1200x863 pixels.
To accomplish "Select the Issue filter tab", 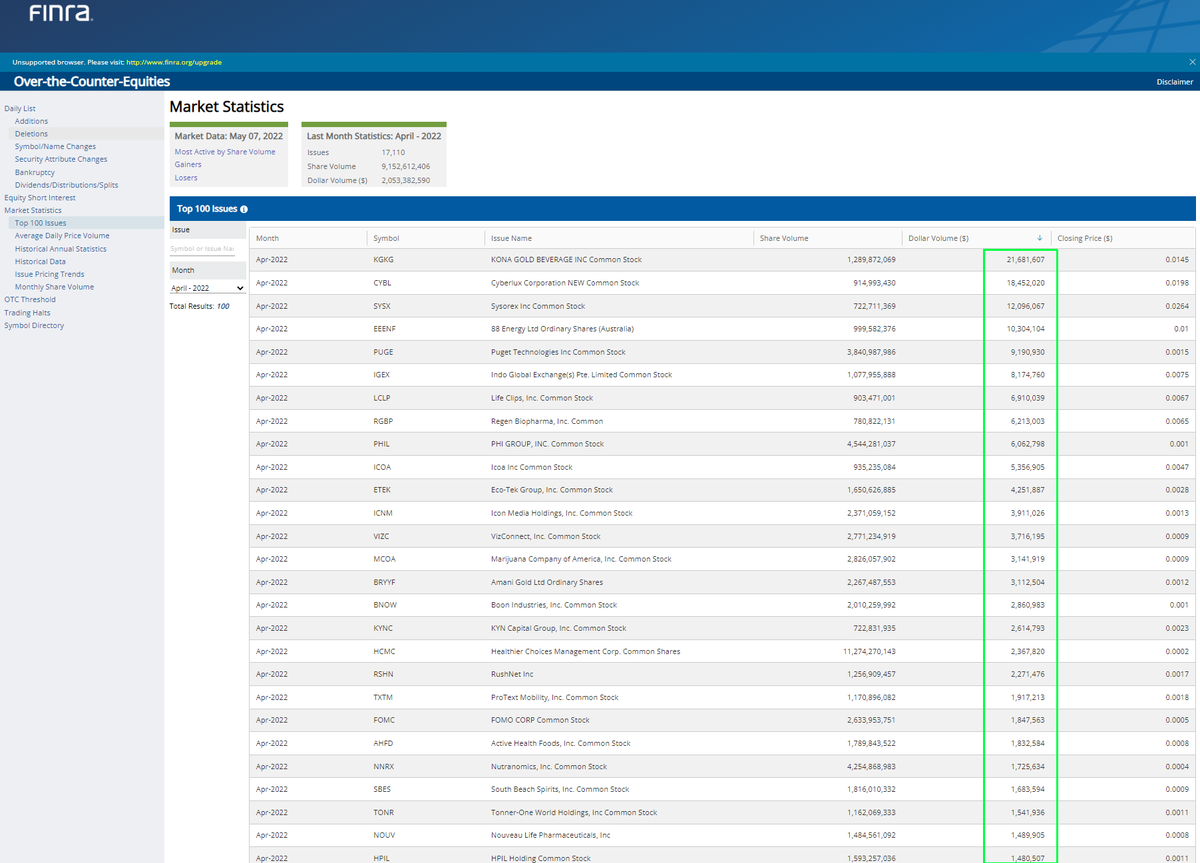I will [x=207, y=230].
